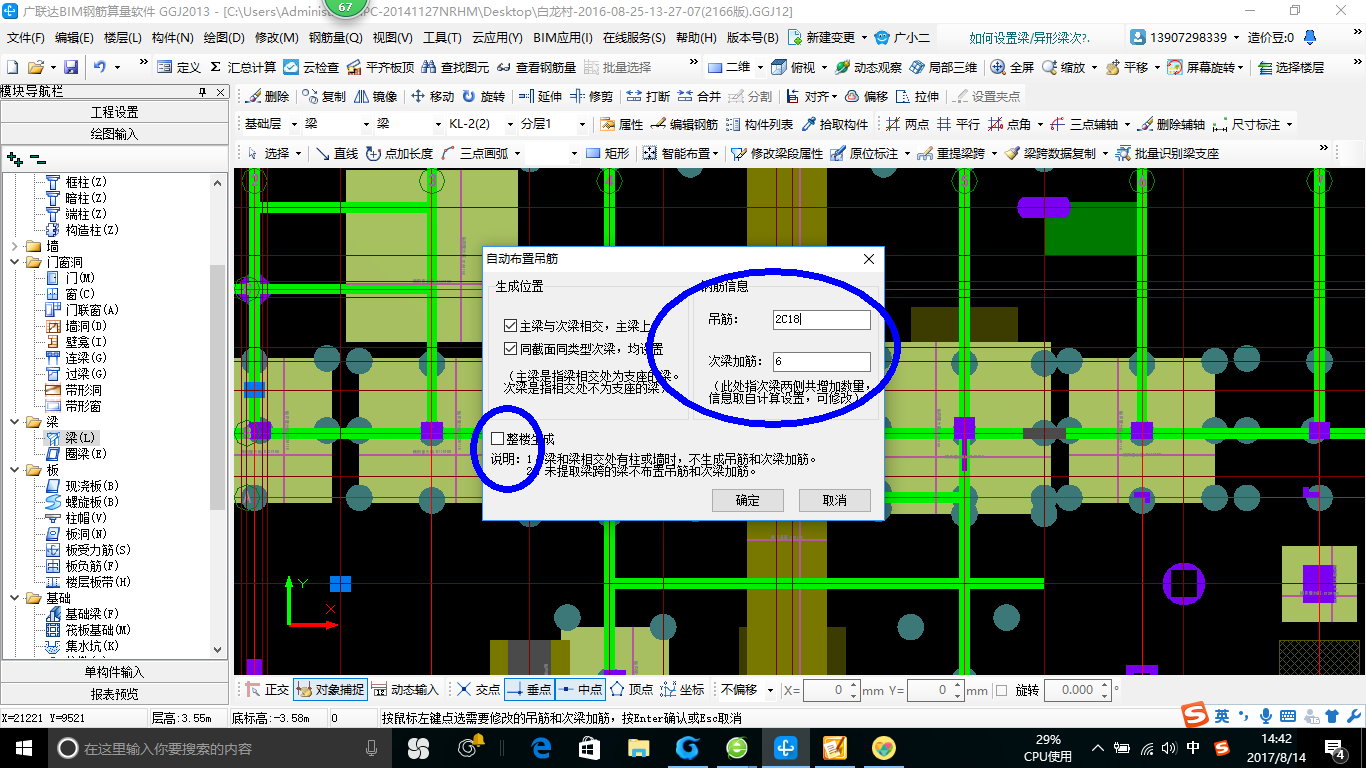This screenshot has width=1366, height=768.
Task: Select 直线 line drawing tool
Action: [337, 153]
